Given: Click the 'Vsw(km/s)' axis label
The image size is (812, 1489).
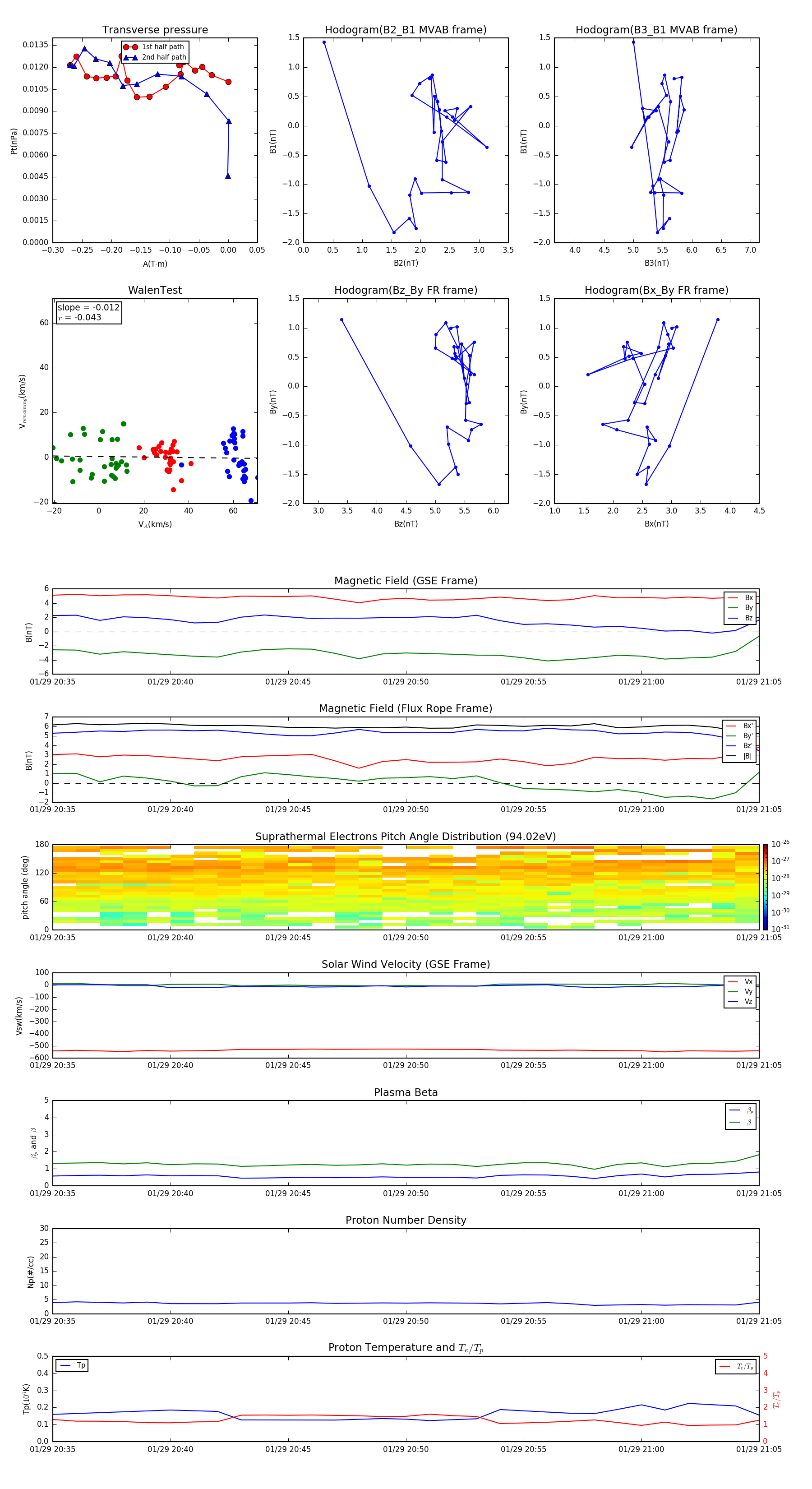Looking at the screenshot, I should point(20,1015).
